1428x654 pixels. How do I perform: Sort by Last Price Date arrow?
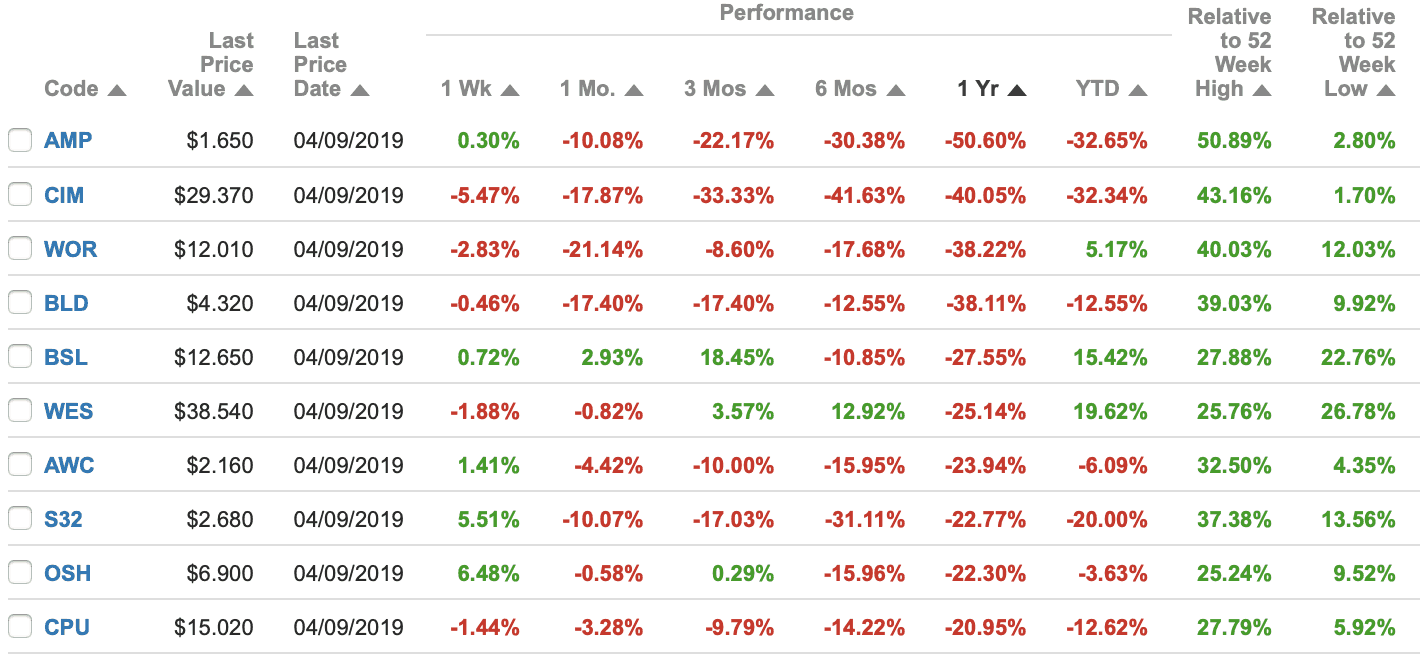pos(360,90)
